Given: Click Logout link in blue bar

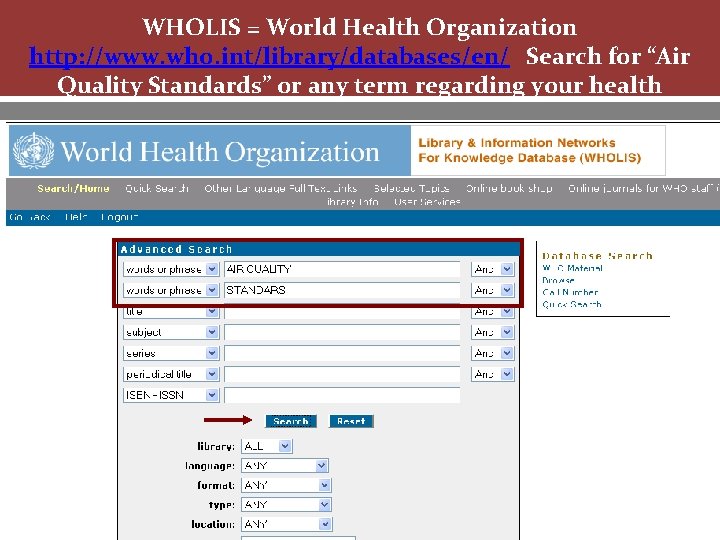Looking at the screenshot, I should [x=119, y=217].
